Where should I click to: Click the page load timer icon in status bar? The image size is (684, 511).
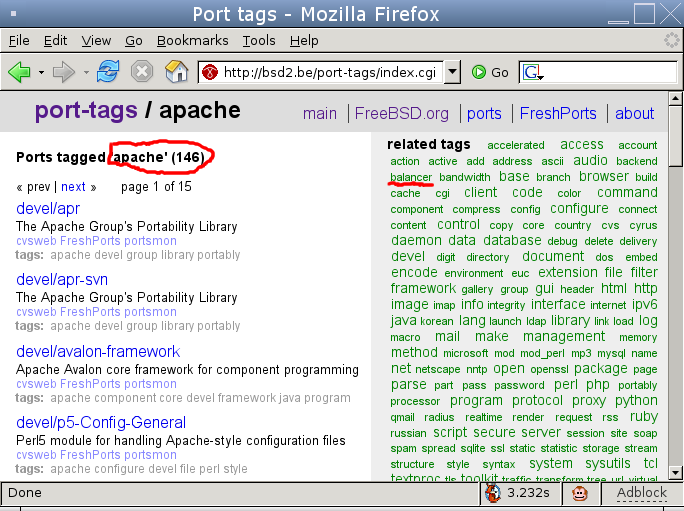[493, 493]
